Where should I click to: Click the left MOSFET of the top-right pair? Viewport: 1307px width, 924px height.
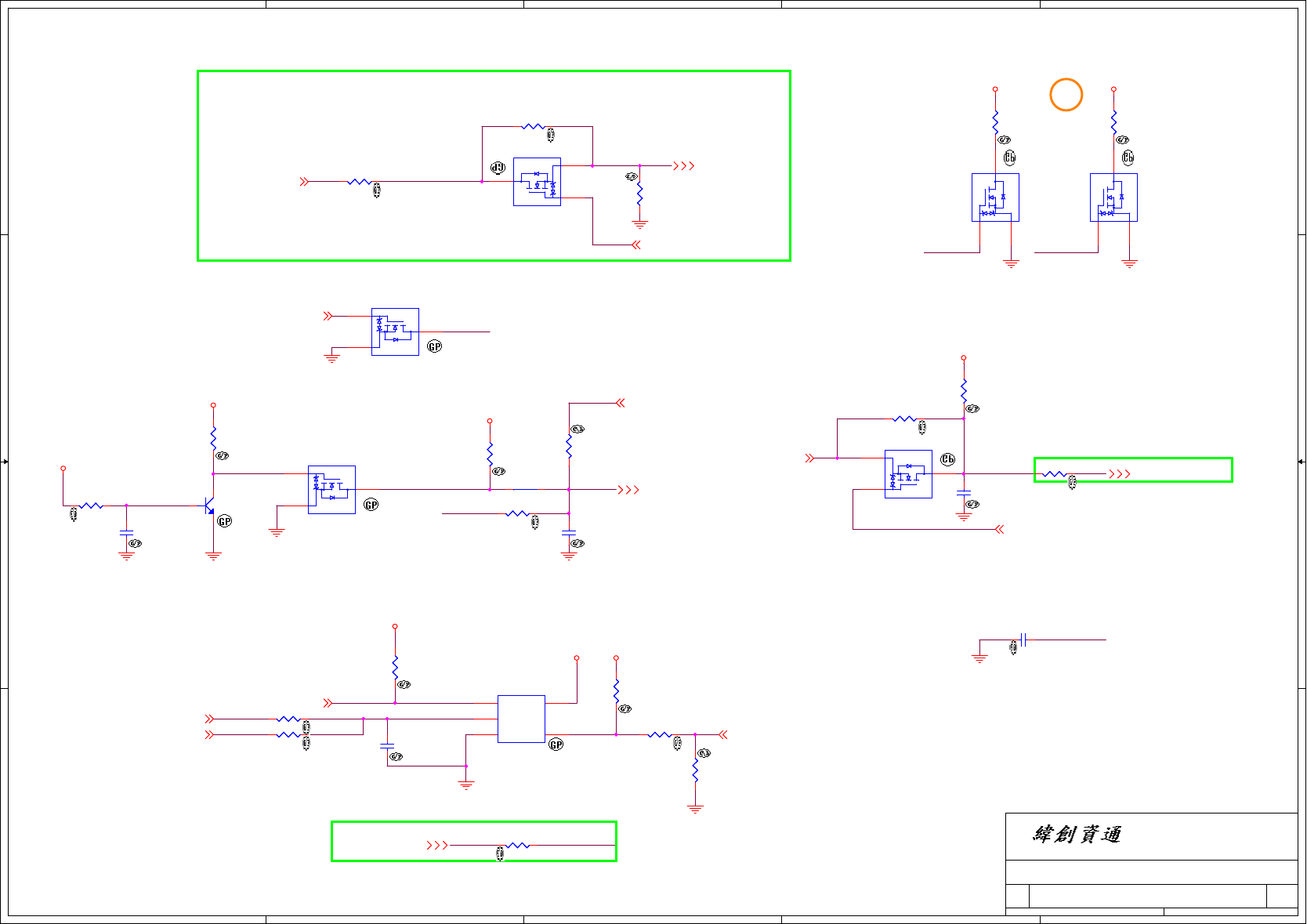click(x=995, y=197)
